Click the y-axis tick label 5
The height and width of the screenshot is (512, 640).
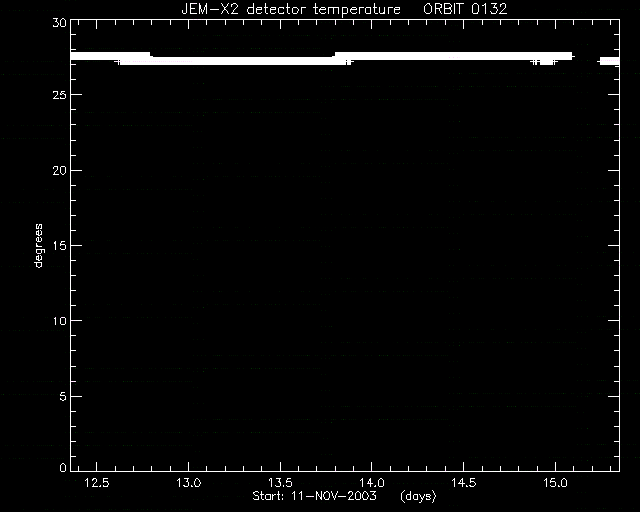[x=63, y=396]
